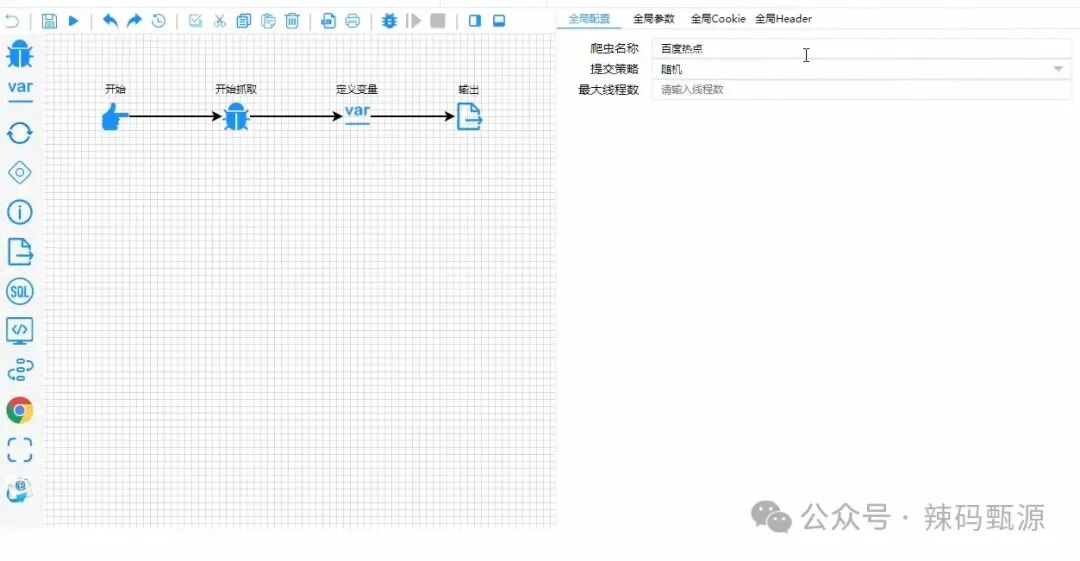This screenshot has width=1080, height=561.
Task: Pick the loop node in the sidebar
Action: coord(19,133)
